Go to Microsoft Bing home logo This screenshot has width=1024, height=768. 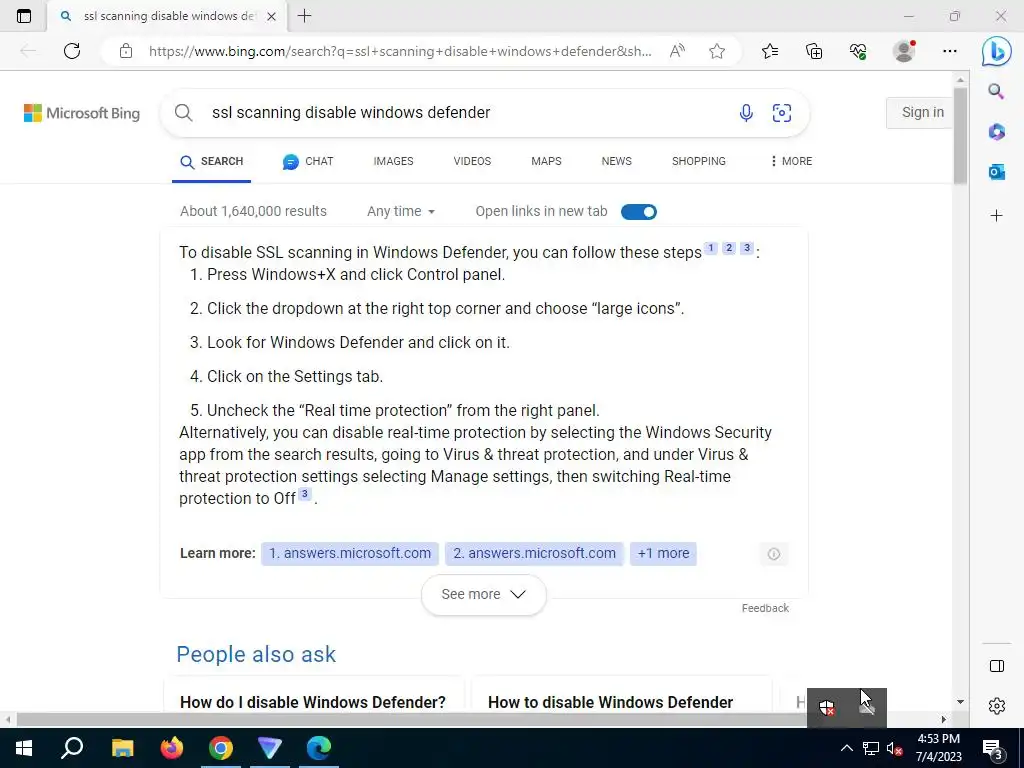tap(82, 113)
